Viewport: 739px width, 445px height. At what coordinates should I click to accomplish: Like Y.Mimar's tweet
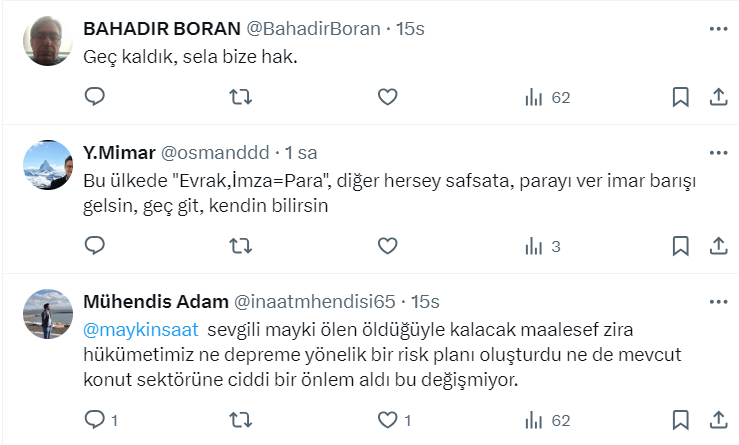tap(387, 245)
